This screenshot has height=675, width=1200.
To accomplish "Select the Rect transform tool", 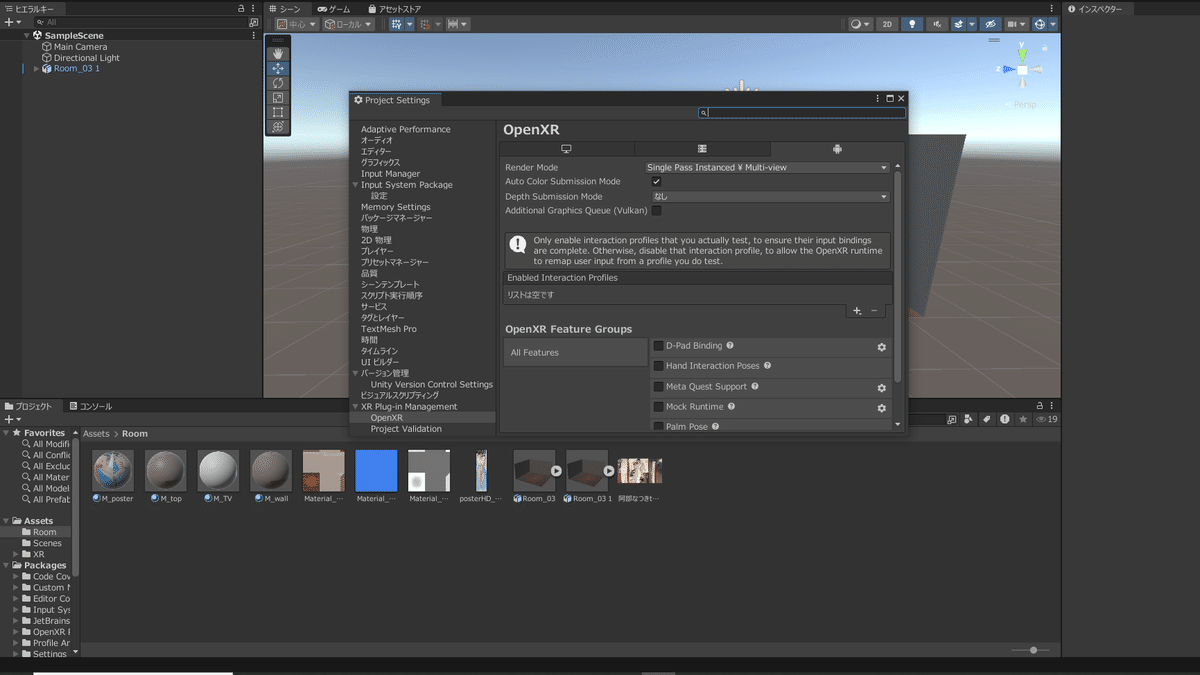I will click(x=278, y=112).
